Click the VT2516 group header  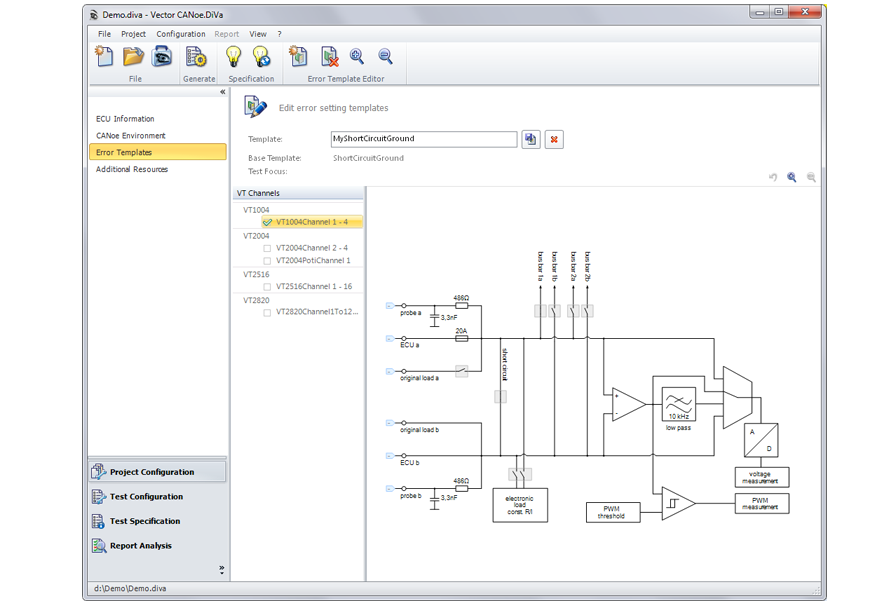256,274
